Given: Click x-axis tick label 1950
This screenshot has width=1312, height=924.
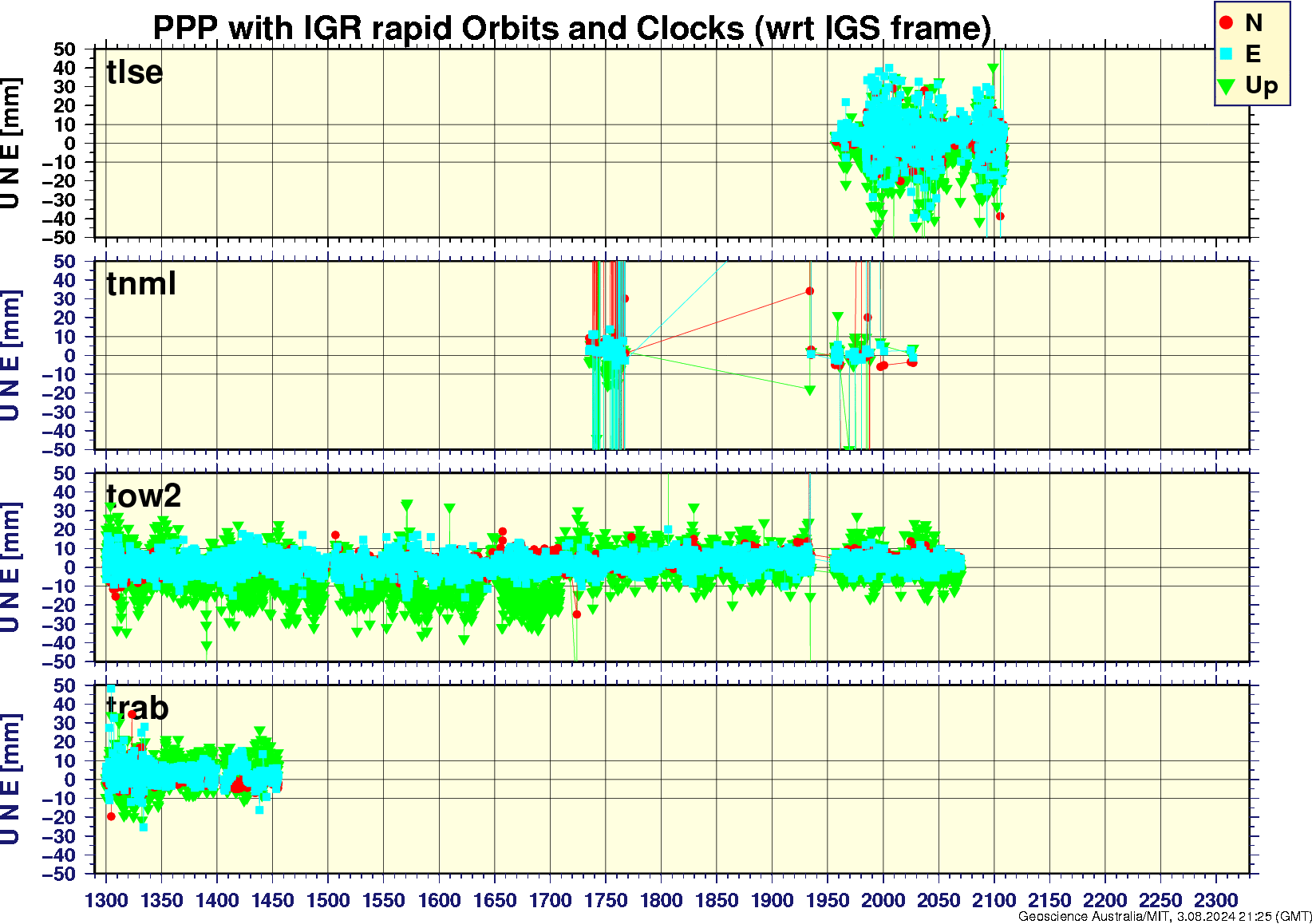Looking at the screenshot, I should tap(828, 900).
